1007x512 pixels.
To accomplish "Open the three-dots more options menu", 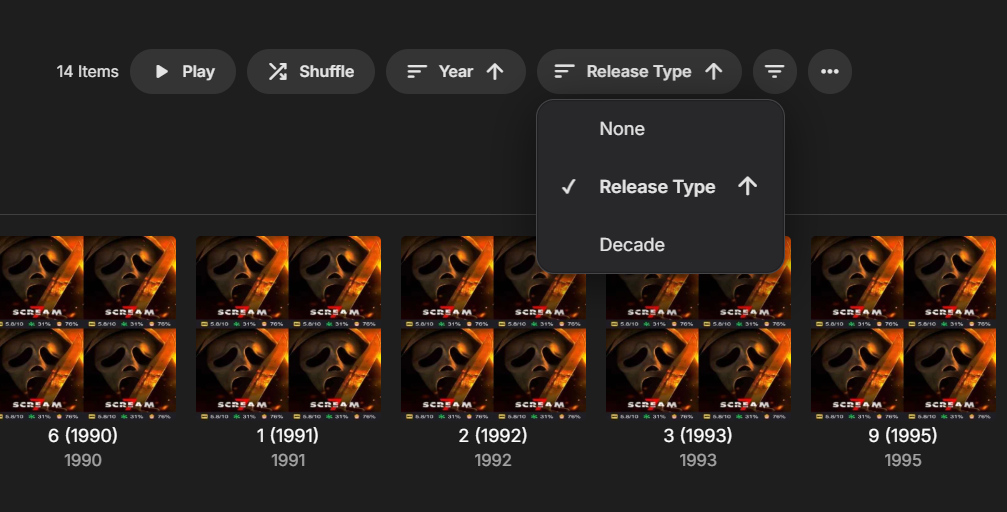I will [x=829, y=72].
